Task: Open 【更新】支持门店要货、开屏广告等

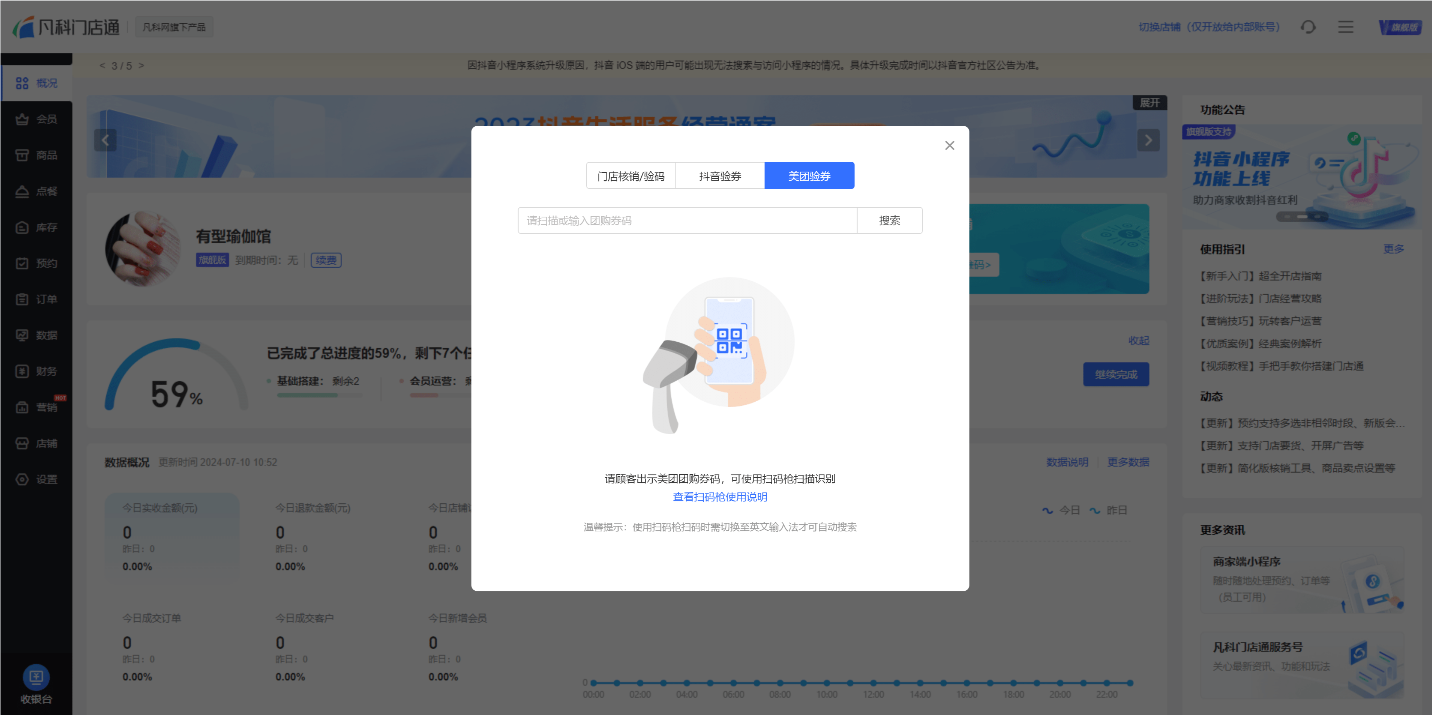Action: click(1281, 445)
